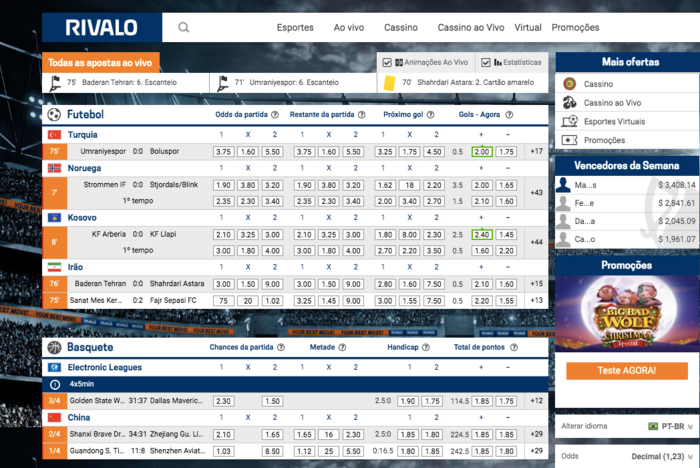Expand +43 more markets for Strommen match
The height and width of the screenshot is (468, 700).
536,192
